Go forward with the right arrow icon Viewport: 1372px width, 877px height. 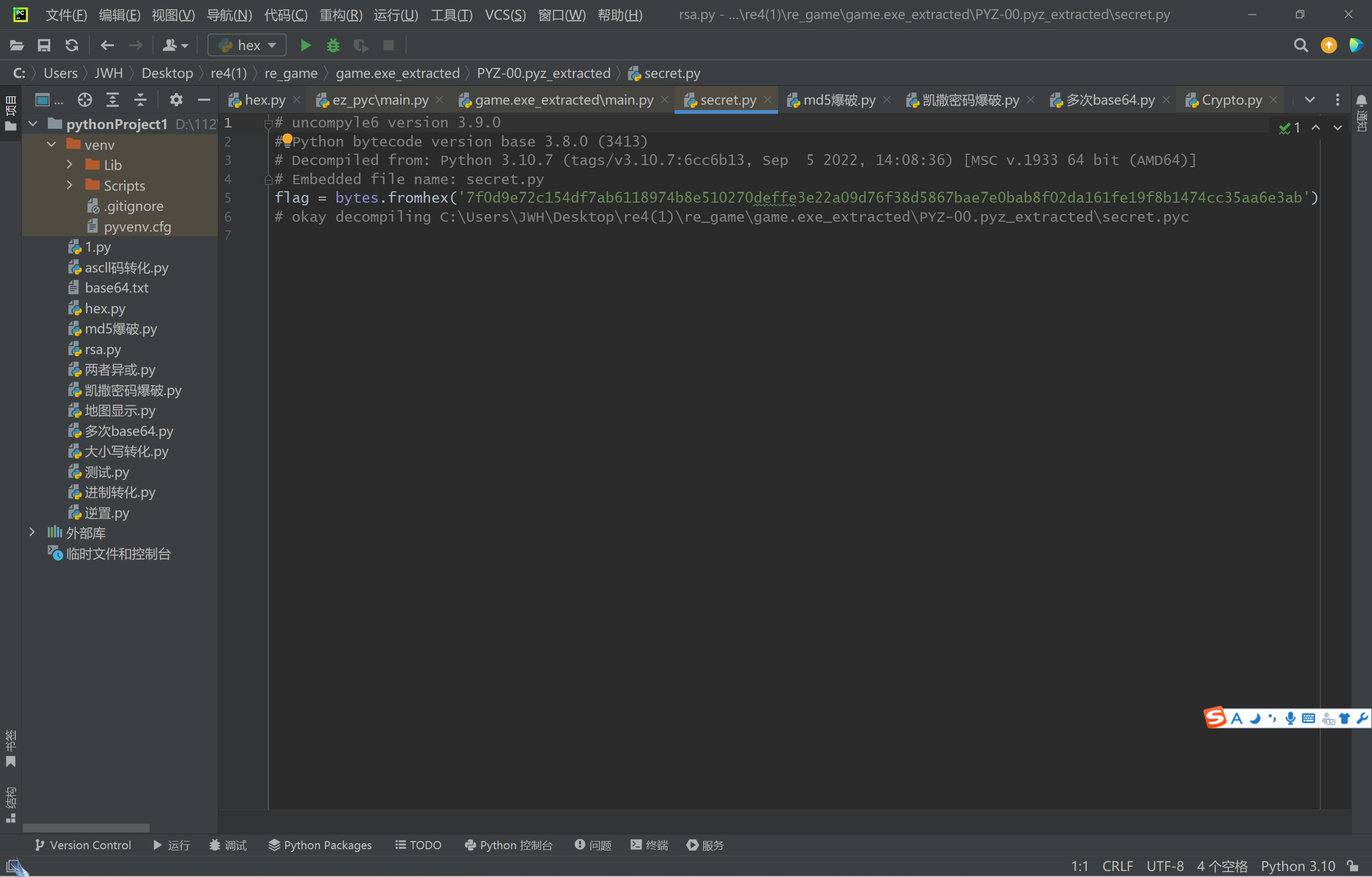coord(136,45)
